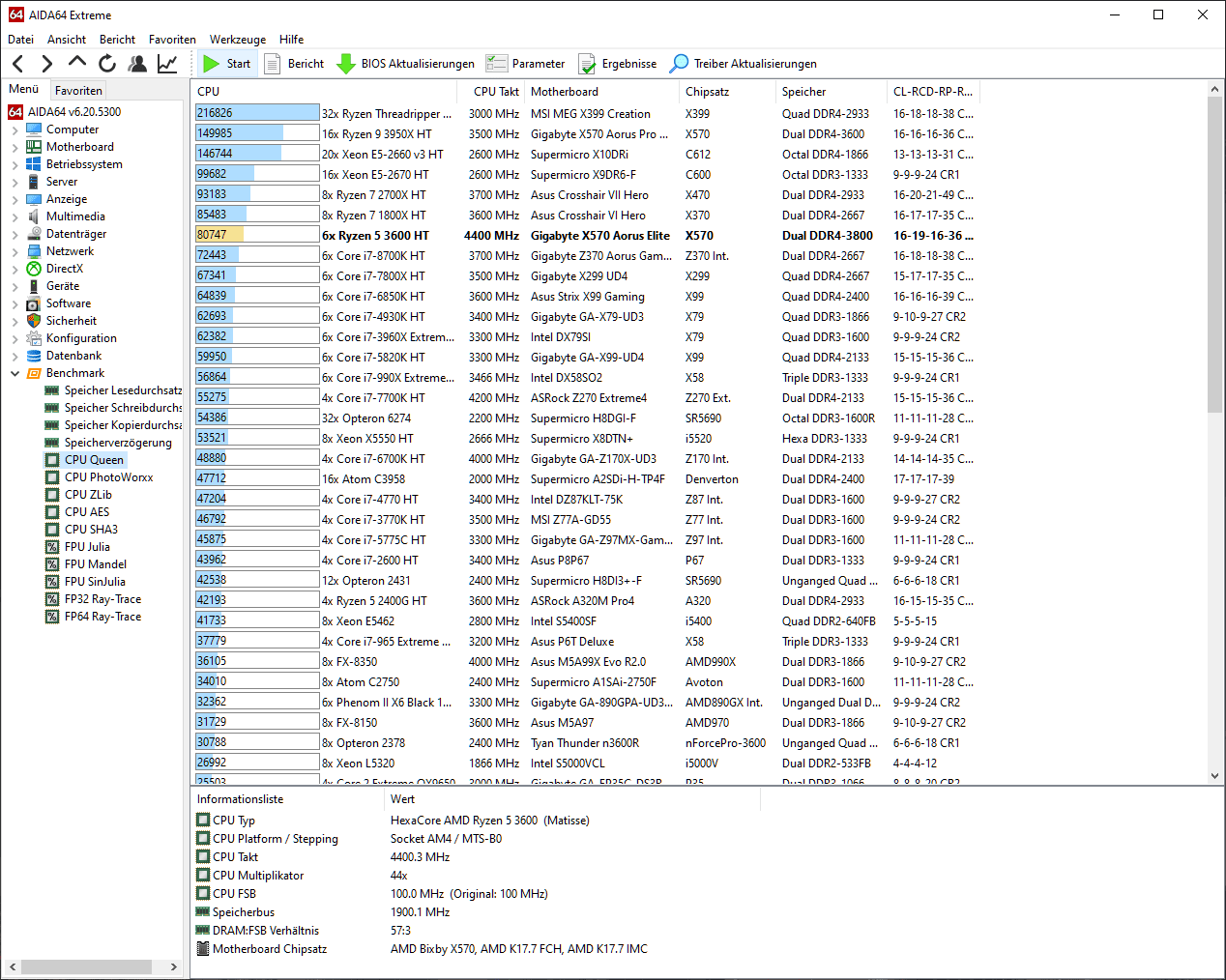Expand the Netzwerk tree node
Screen dimensions: 1226x980
pyautogui.click(x=15, y=251)
